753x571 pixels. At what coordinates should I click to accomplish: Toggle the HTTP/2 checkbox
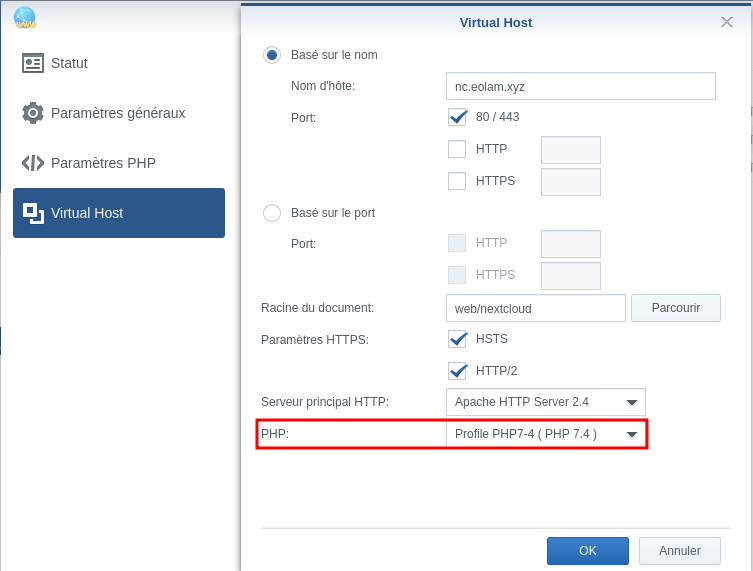(457, 371)
